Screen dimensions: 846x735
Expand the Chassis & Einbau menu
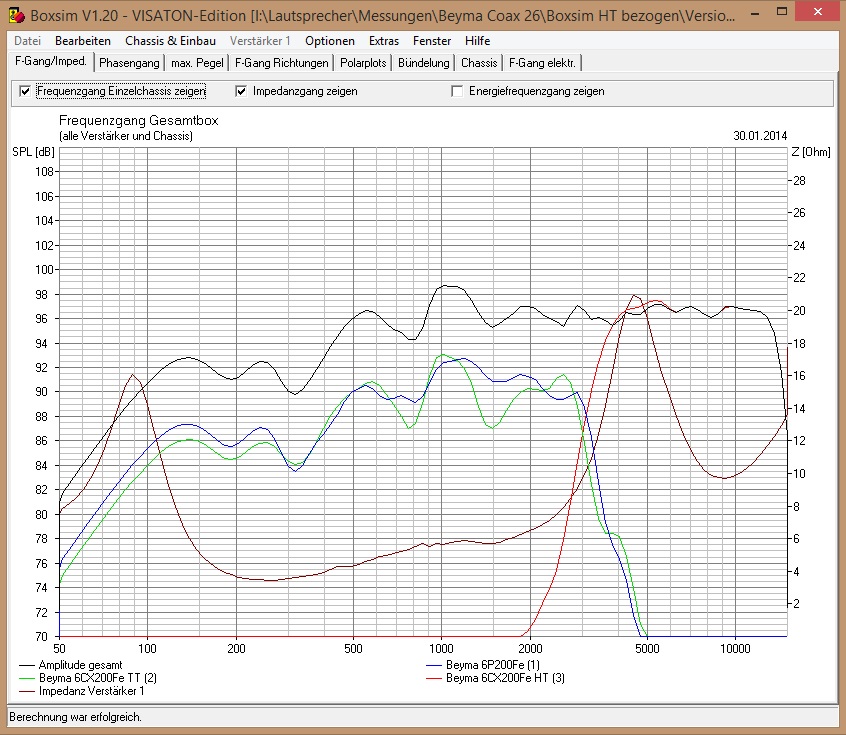[170, 41]
